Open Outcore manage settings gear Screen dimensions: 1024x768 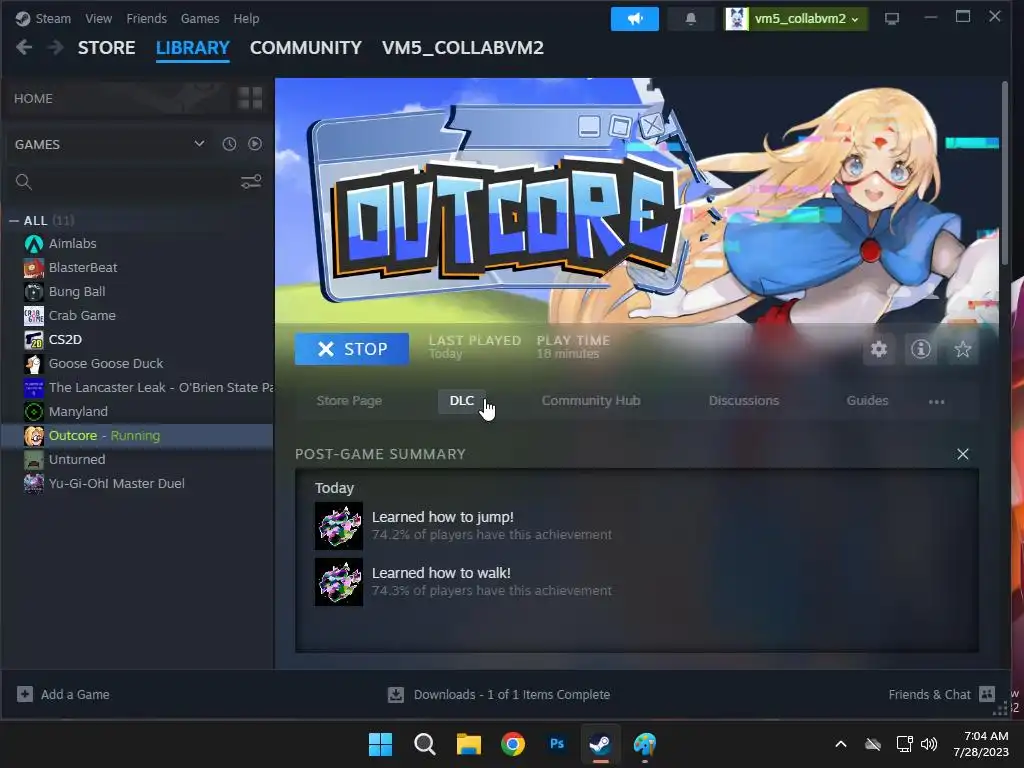(x=879, y=349)
